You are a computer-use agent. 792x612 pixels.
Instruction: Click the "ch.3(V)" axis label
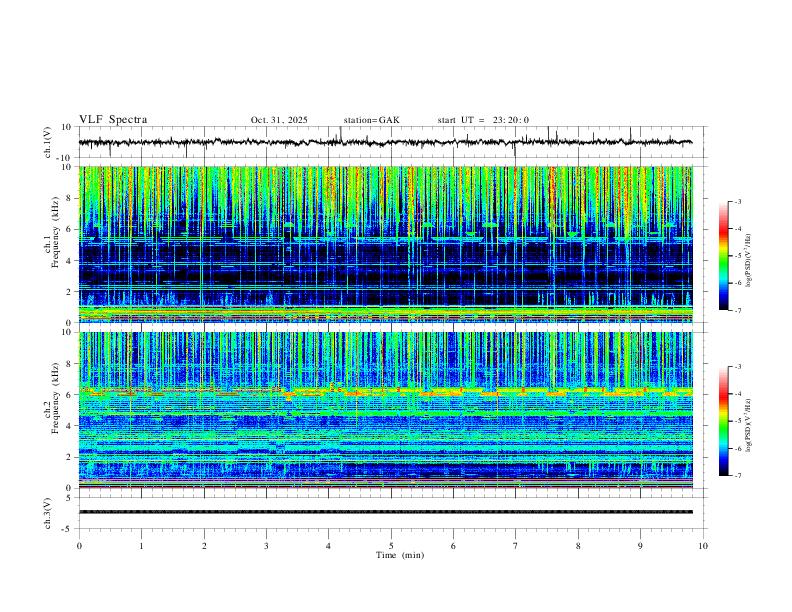click(48, 513)
